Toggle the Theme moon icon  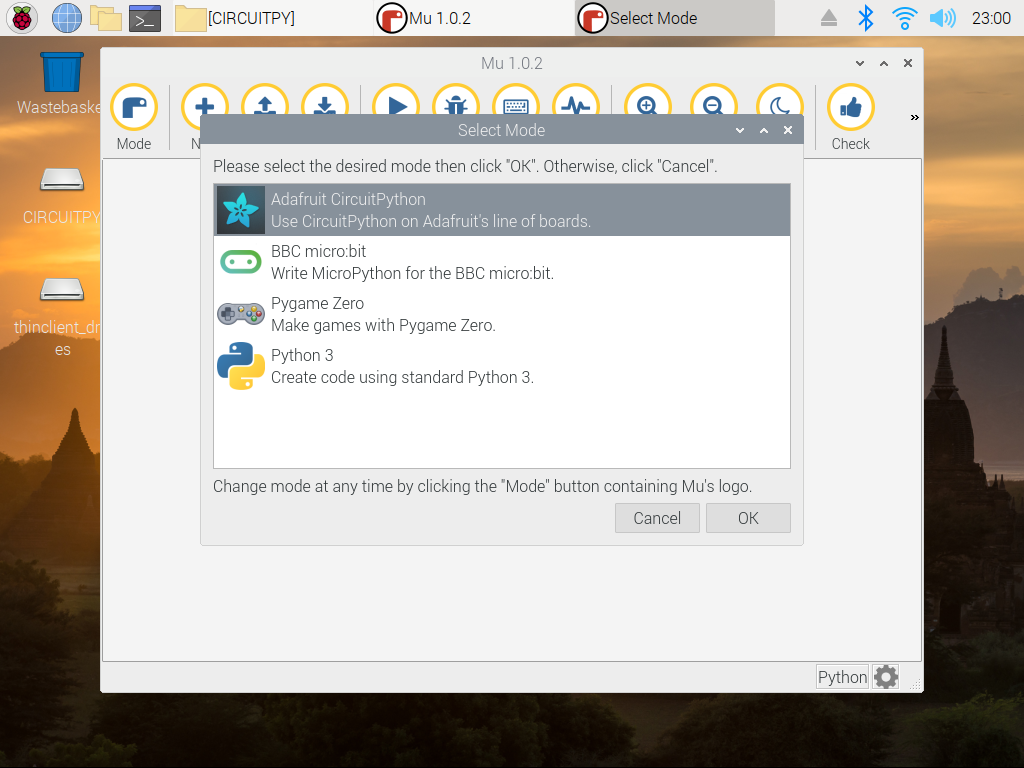(780, 101)
